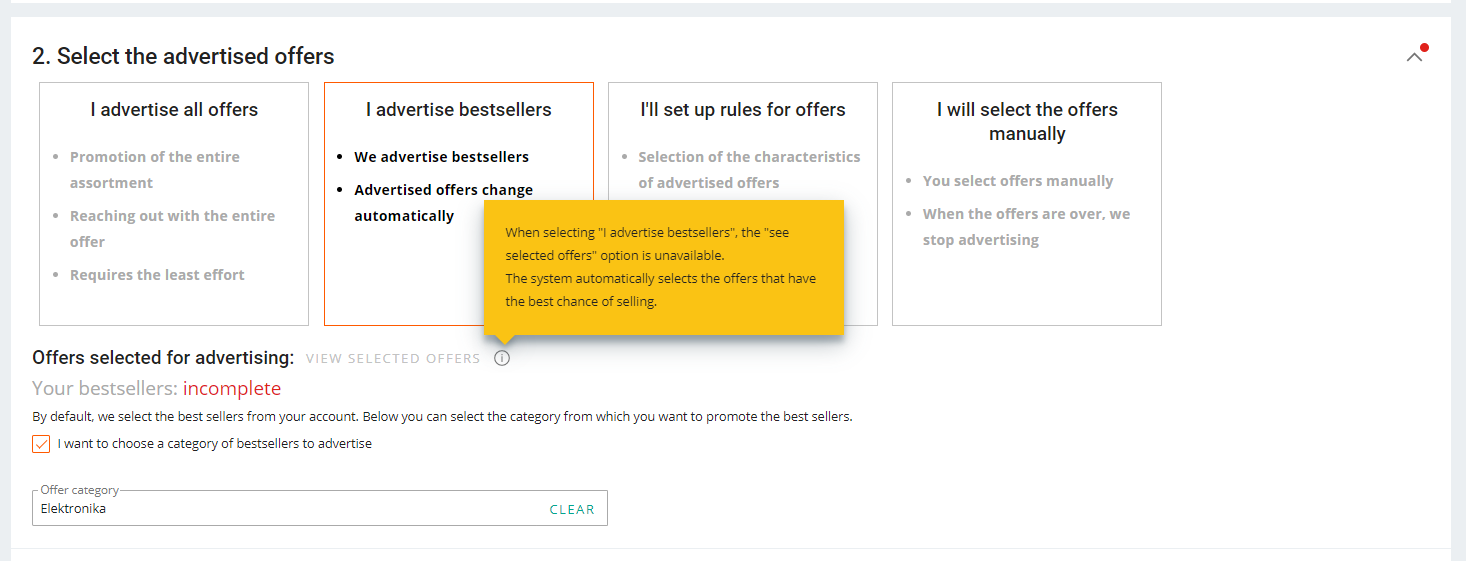Click the yellow tooltip about bestsellers
Viewport: 1466px width, 561px height.
[x=663, y=267]
